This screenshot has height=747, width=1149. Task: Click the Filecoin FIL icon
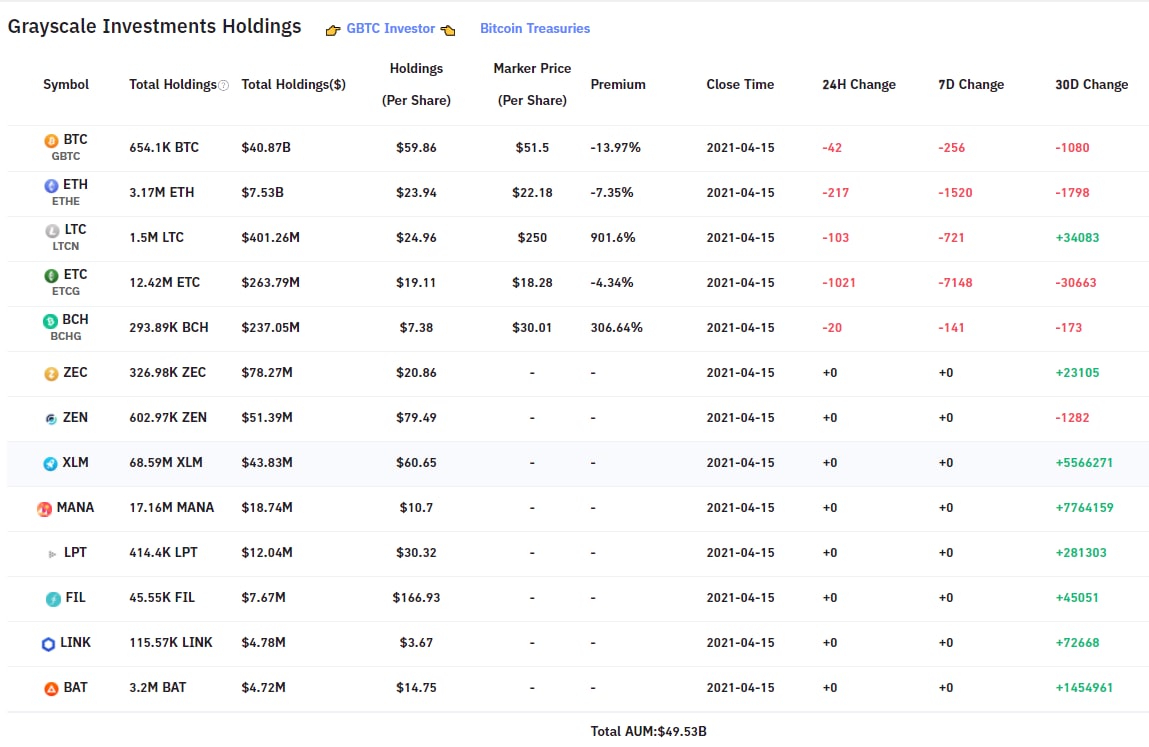[x=53, y=598]
